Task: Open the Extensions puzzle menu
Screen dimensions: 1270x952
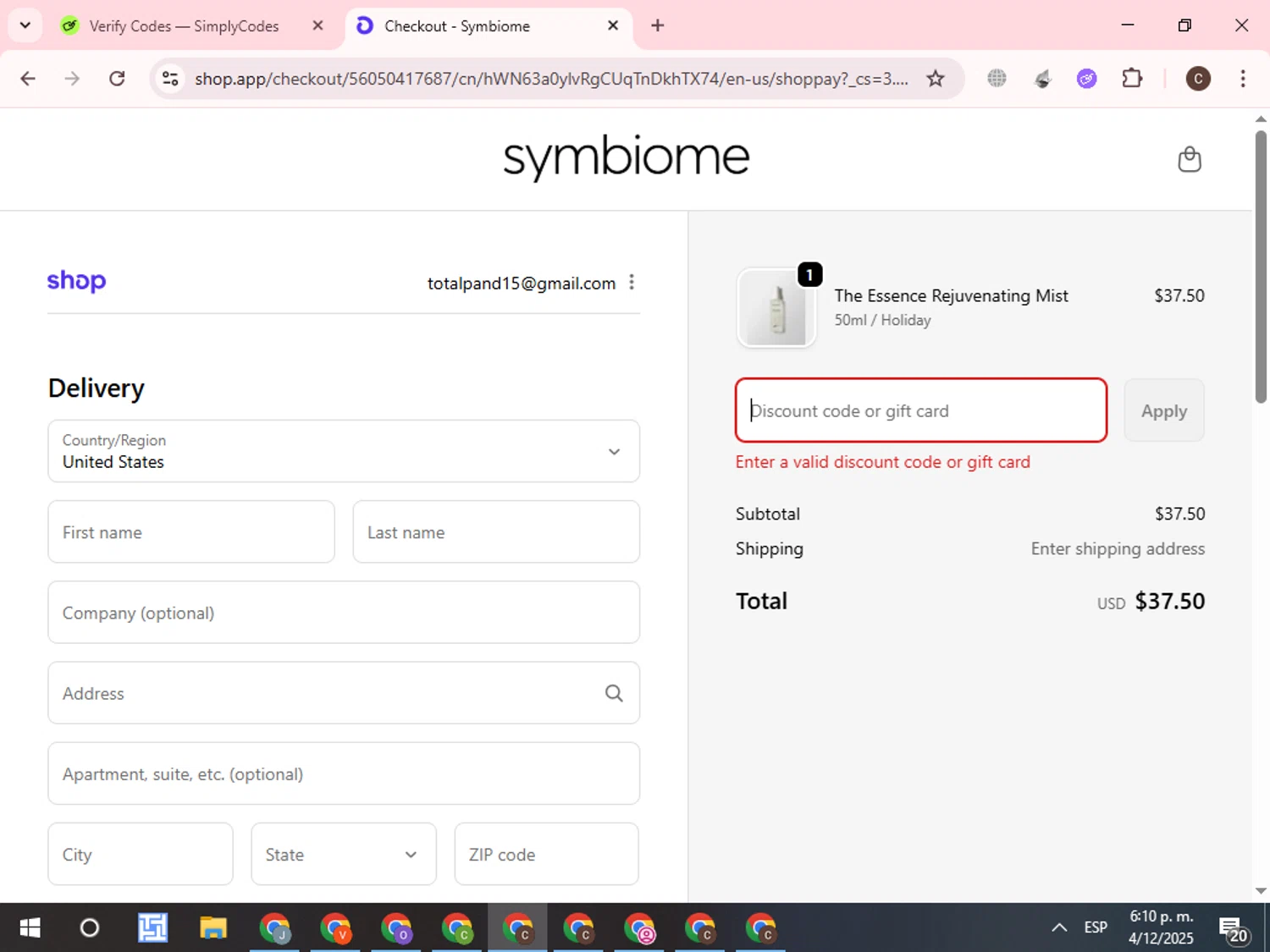Action: pos(1132,79)
